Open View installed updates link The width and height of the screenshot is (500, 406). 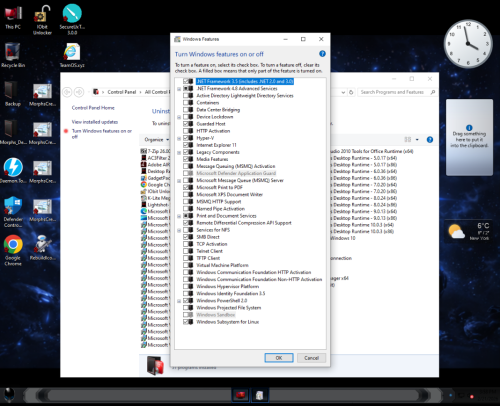tap(95, 122)
